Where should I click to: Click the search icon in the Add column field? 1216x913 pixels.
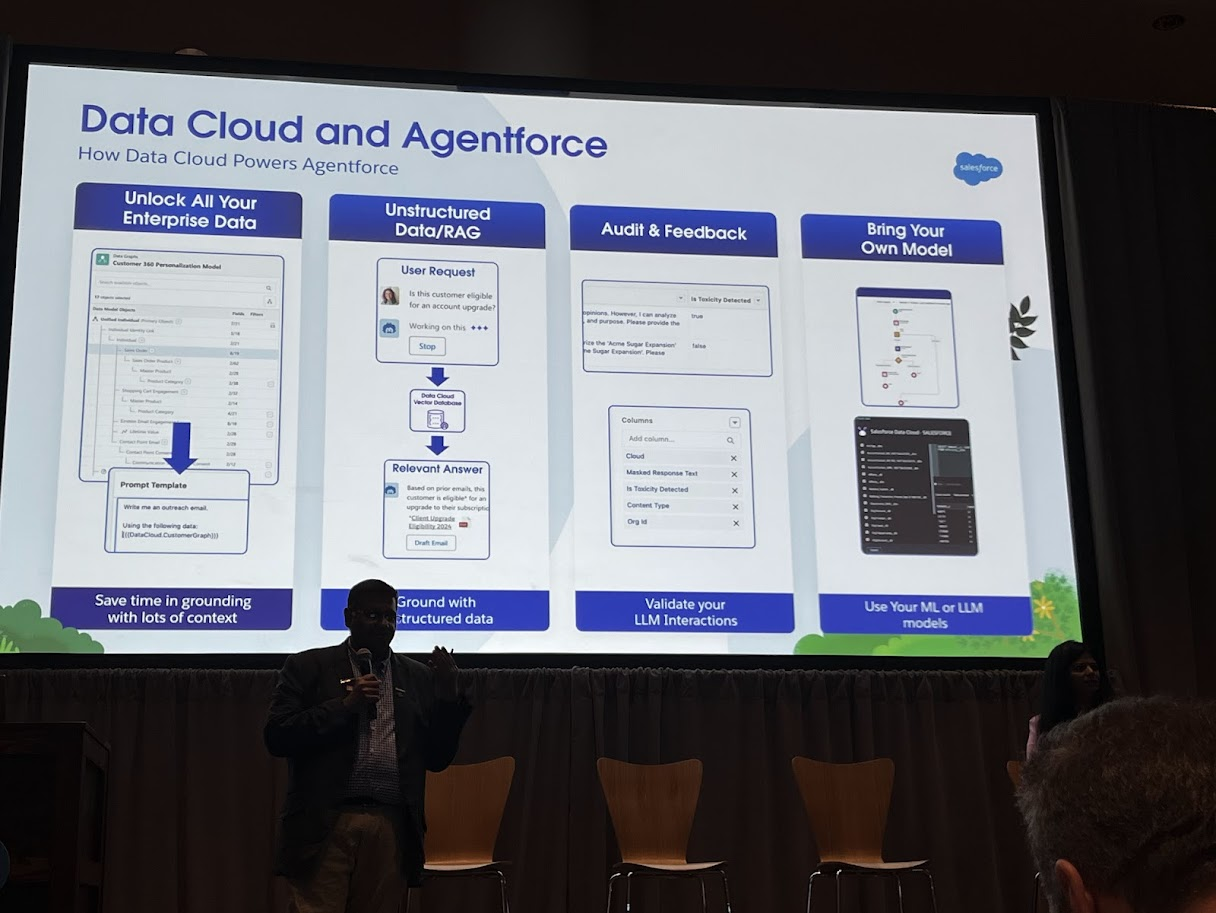click(x=731, y=441)
